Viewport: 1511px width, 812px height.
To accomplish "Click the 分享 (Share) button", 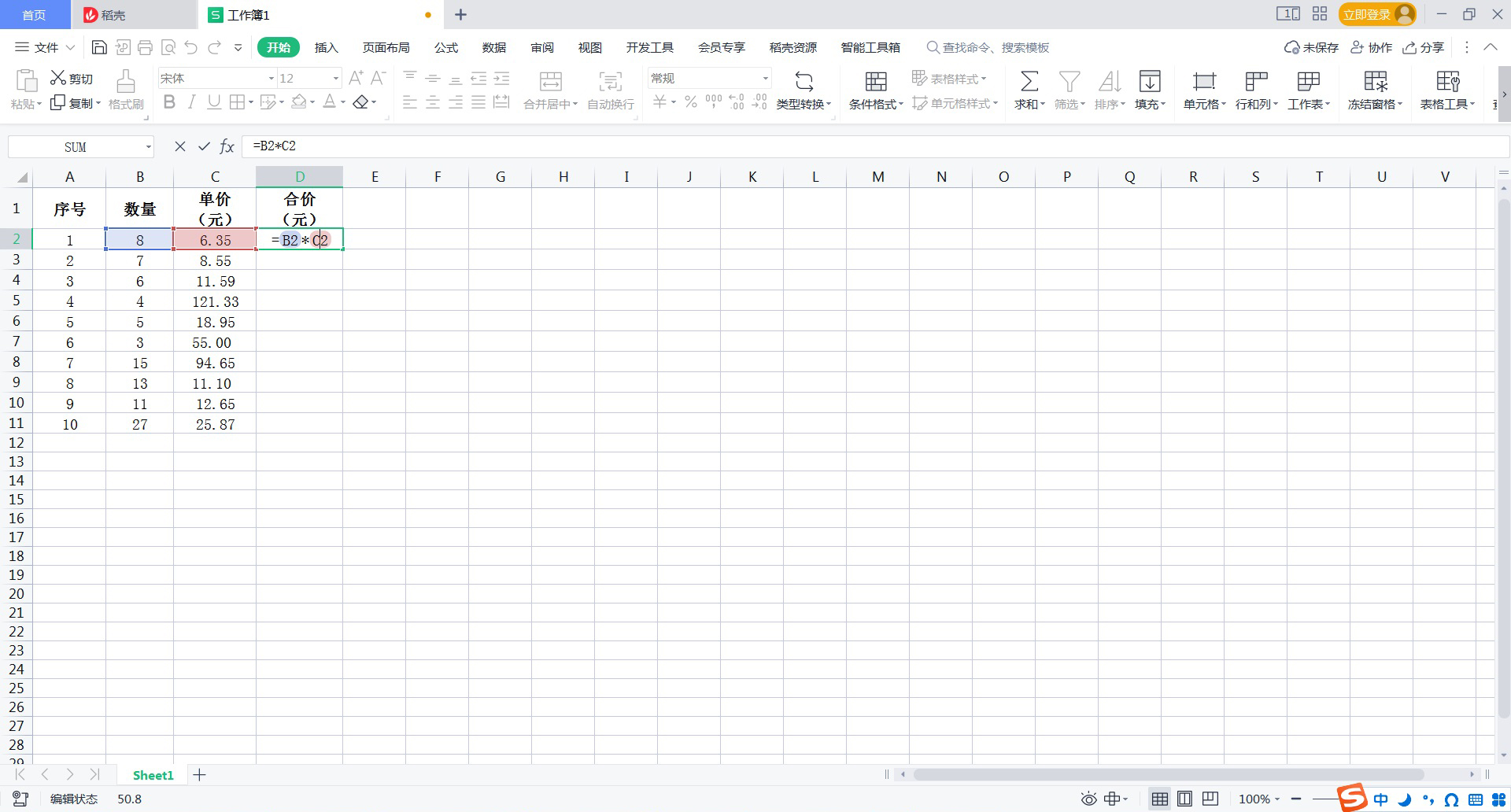I will click(1424, 47).
